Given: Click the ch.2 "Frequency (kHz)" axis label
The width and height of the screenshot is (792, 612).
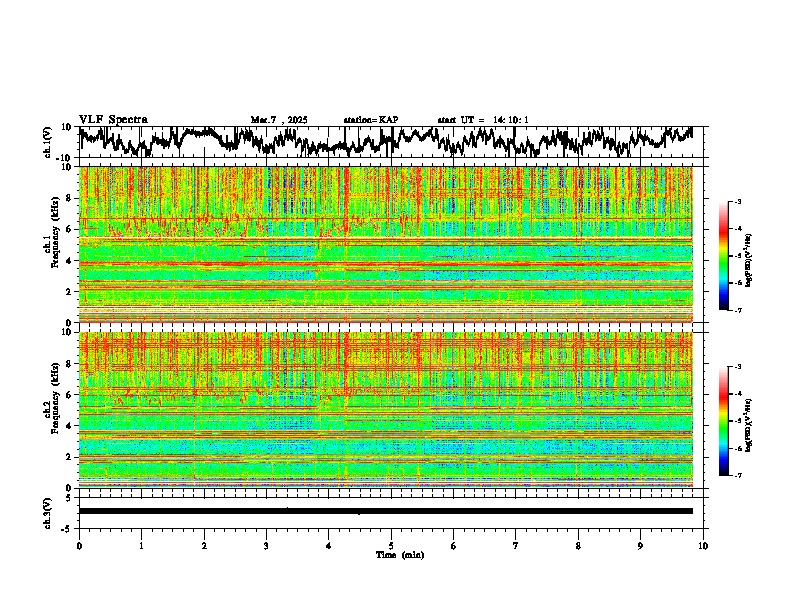Looking at the screenshot, I should (x=55, y=398).
